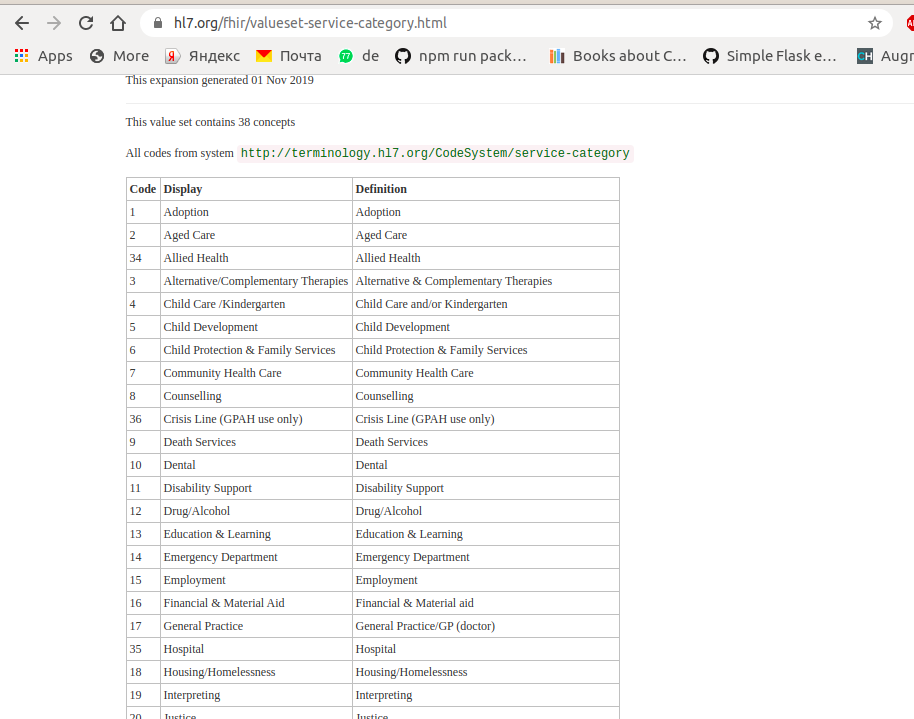Viewport: 914px width, 719px height.
Task: Click 'Employment' definition cell
Action: (x=486, y=580)
